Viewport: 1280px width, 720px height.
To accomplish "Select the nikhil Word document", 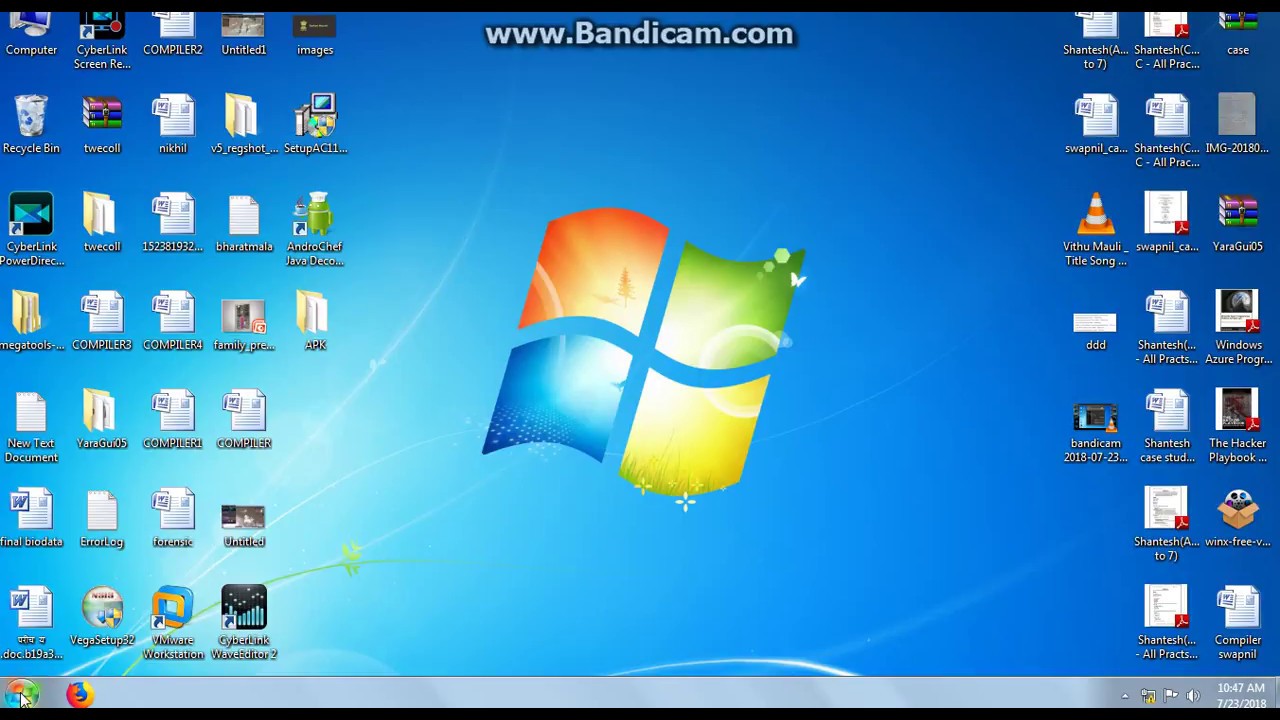I will (x=173, y=124).
